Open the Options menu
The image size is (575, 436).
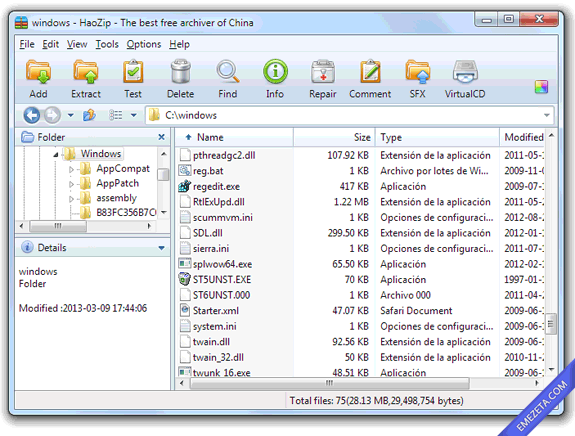(144, 44)
